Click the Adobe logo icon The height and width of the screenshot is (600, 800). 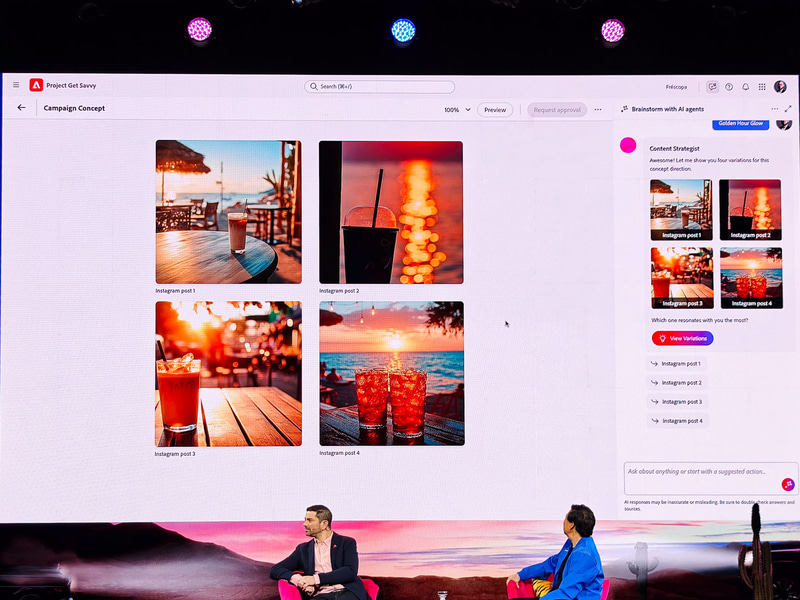[x=36, y=85]
